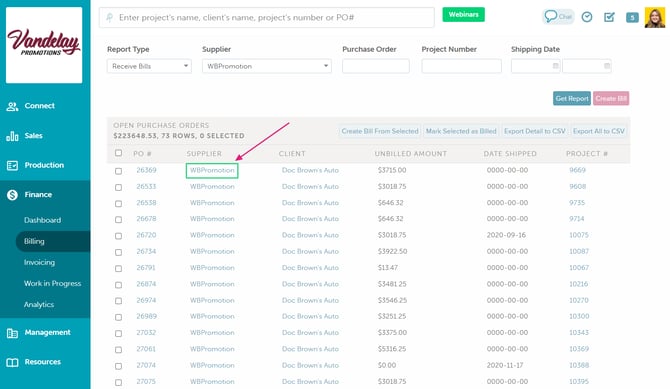The width and height of the screenshot is (670, 389).
Task: Click Mark Selected as Billed
Action: 461,131
